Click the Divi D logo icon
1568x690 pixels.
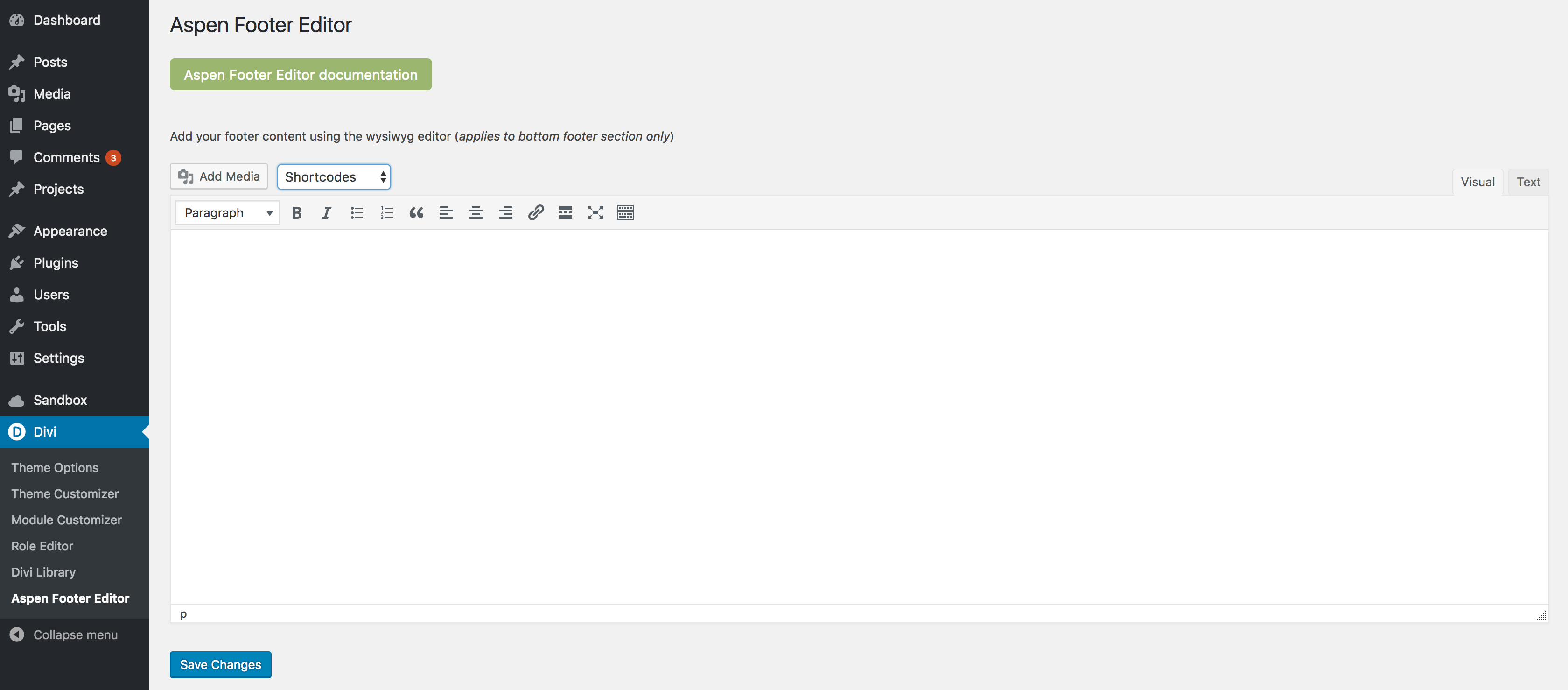[x=17, y=432]
